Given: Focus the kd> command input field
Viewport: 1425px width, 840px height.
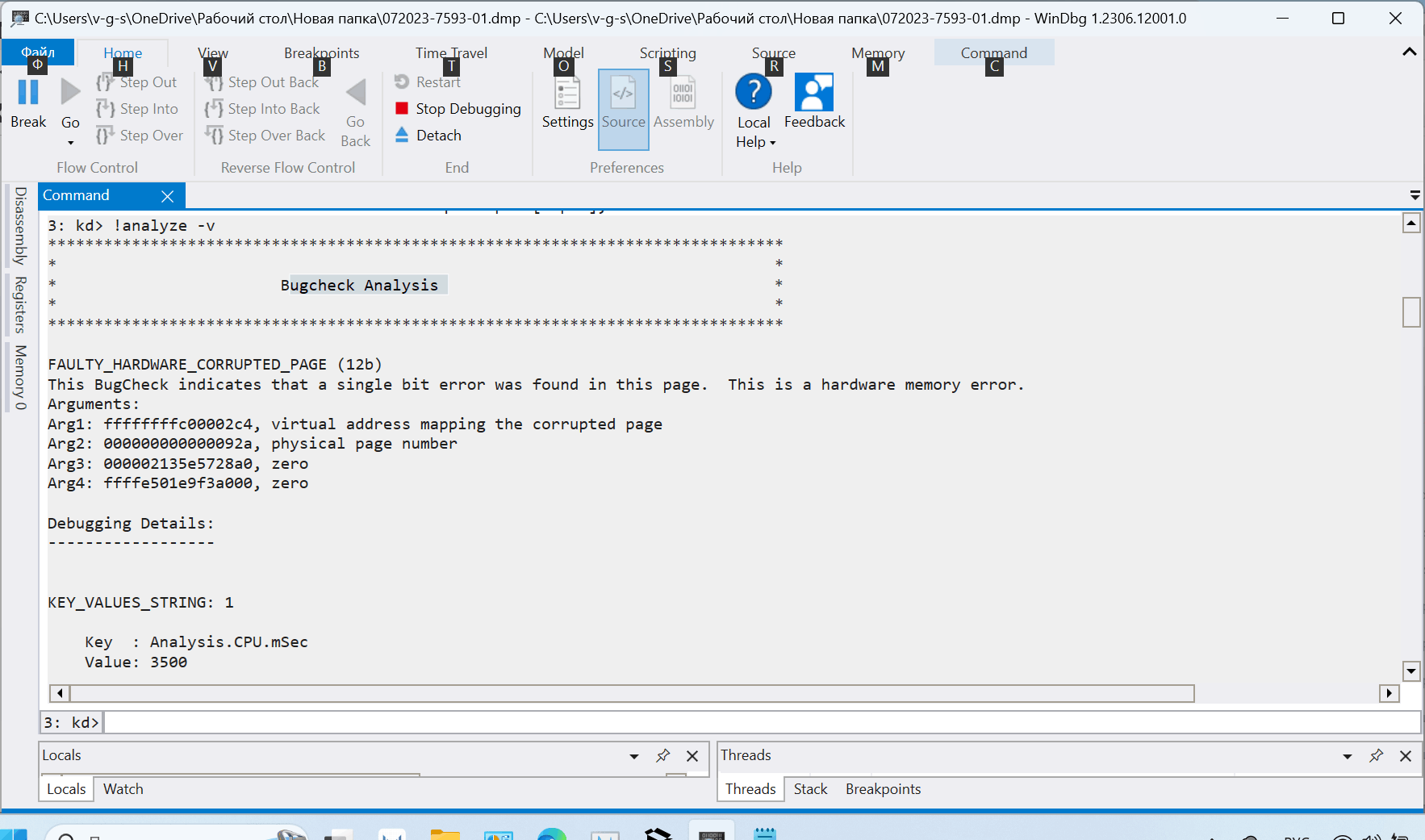Looking at the screenshot, I should (761, 722).
